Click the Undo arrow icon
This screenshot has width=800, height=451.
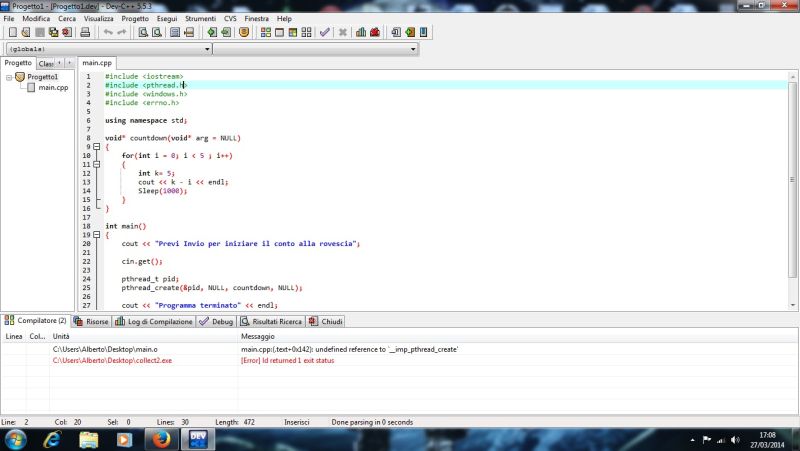pos(108,32)
